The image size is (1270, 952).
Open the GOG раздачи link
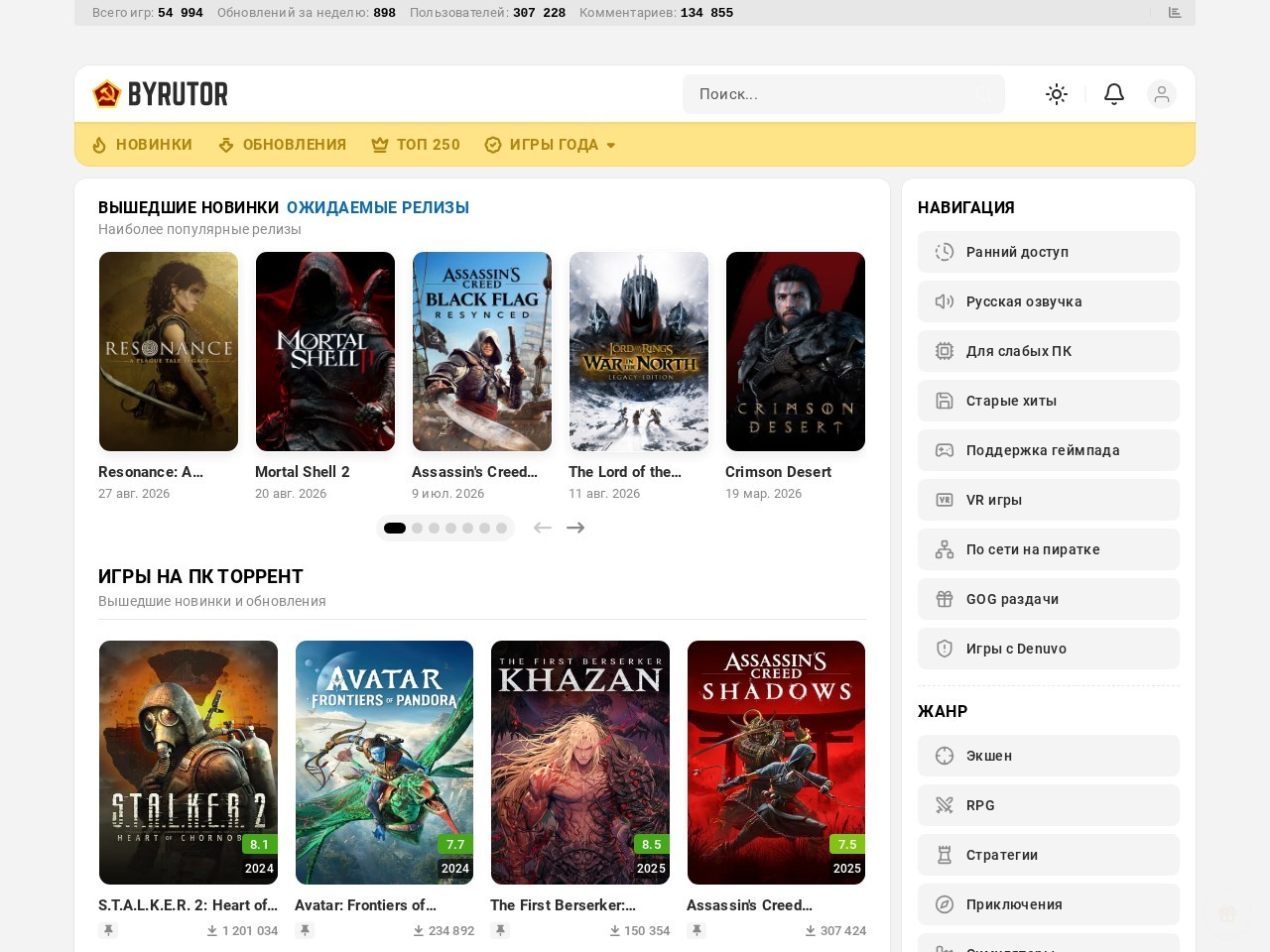[x=1049, y=599]
